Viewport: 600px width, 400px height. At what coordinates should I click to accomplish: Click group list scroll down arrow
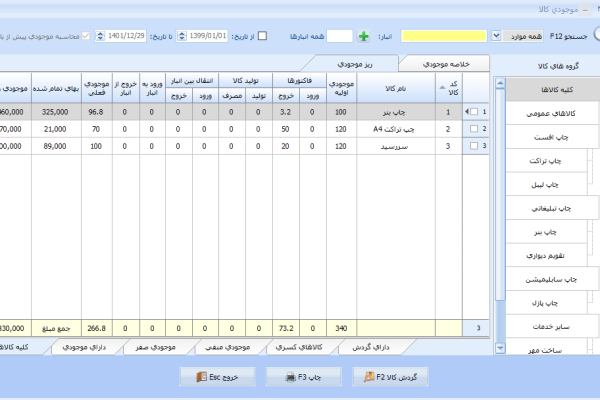500,348
